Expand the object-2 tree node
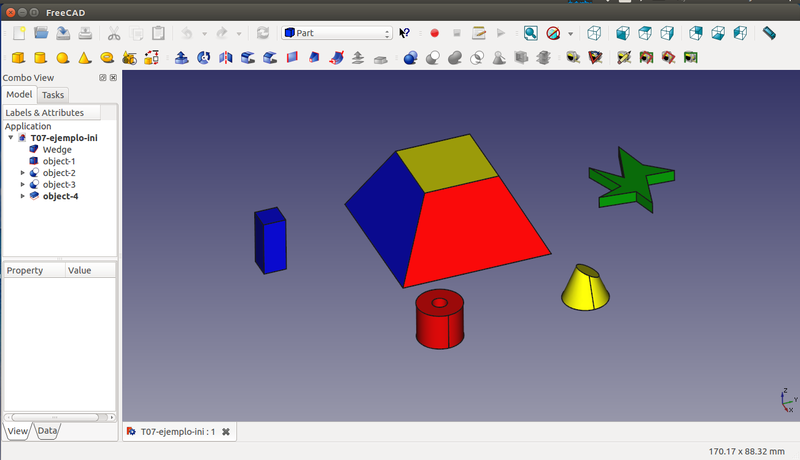 [x=23, y=173]
